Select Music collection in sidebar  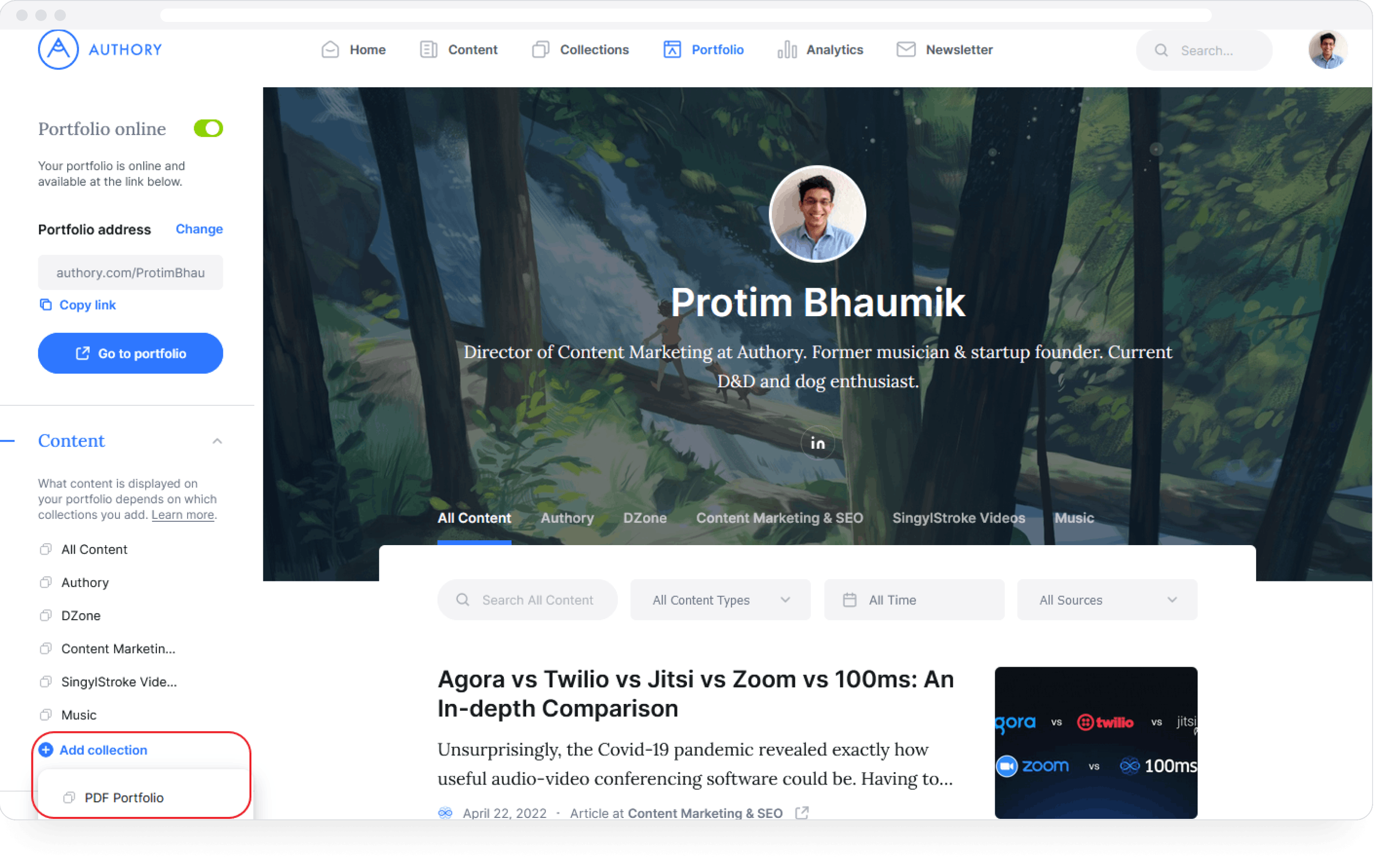79,715
